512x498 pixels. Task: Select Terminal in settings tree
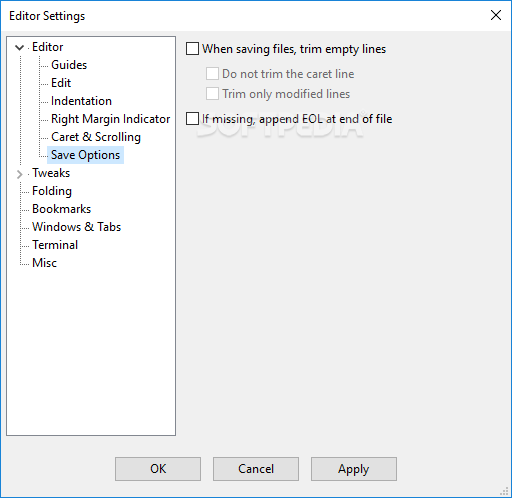[x=55, y=245]
